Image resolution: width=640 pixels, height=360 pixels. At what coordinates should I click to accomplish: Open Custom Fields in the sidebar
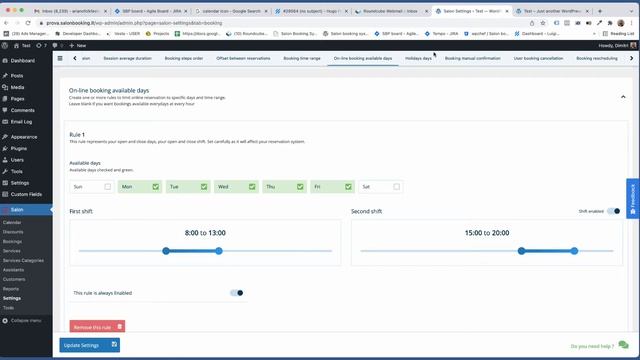coord(26,194)
